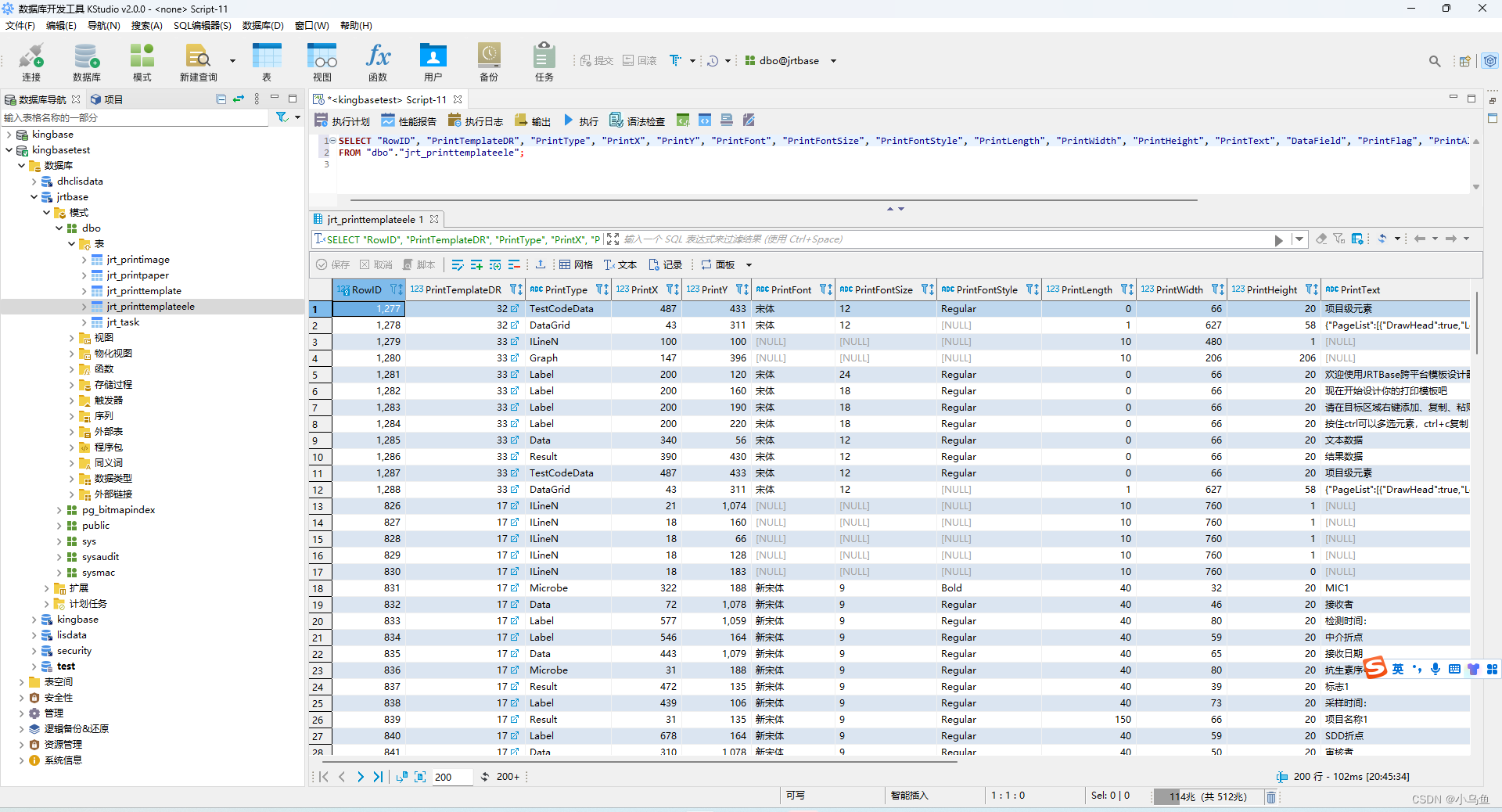Open the filter history dropdown arrow

pos(1299,239)
